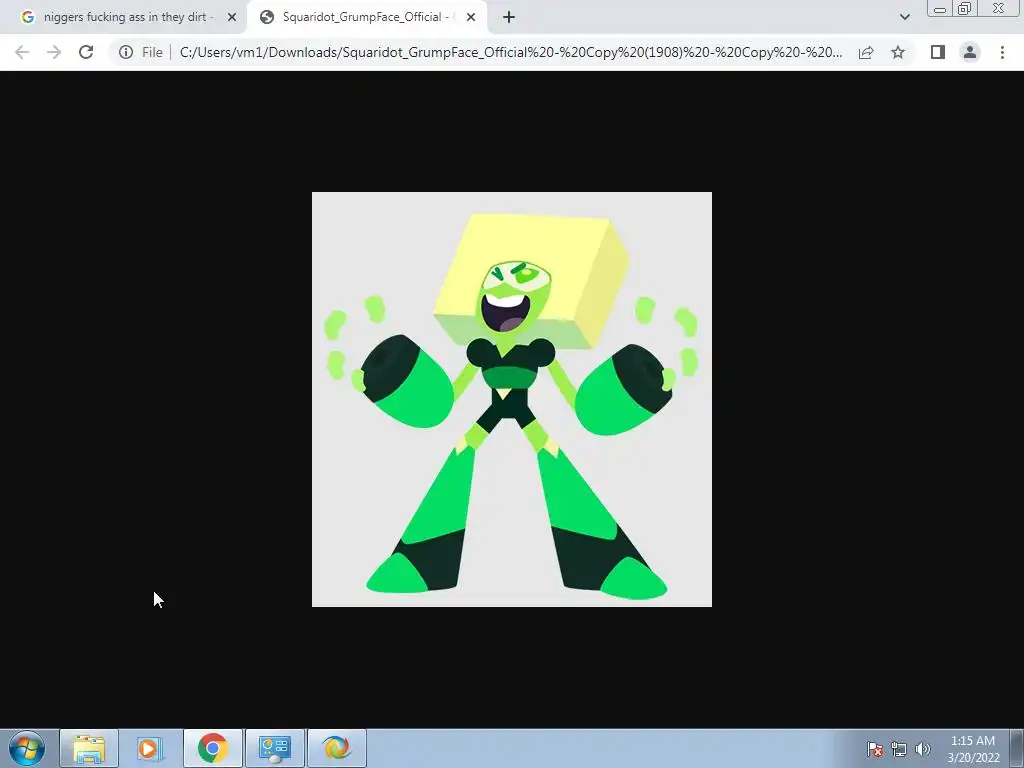Open the Chrome profile menu
The image size is (1024, 768).
(970, 52)
